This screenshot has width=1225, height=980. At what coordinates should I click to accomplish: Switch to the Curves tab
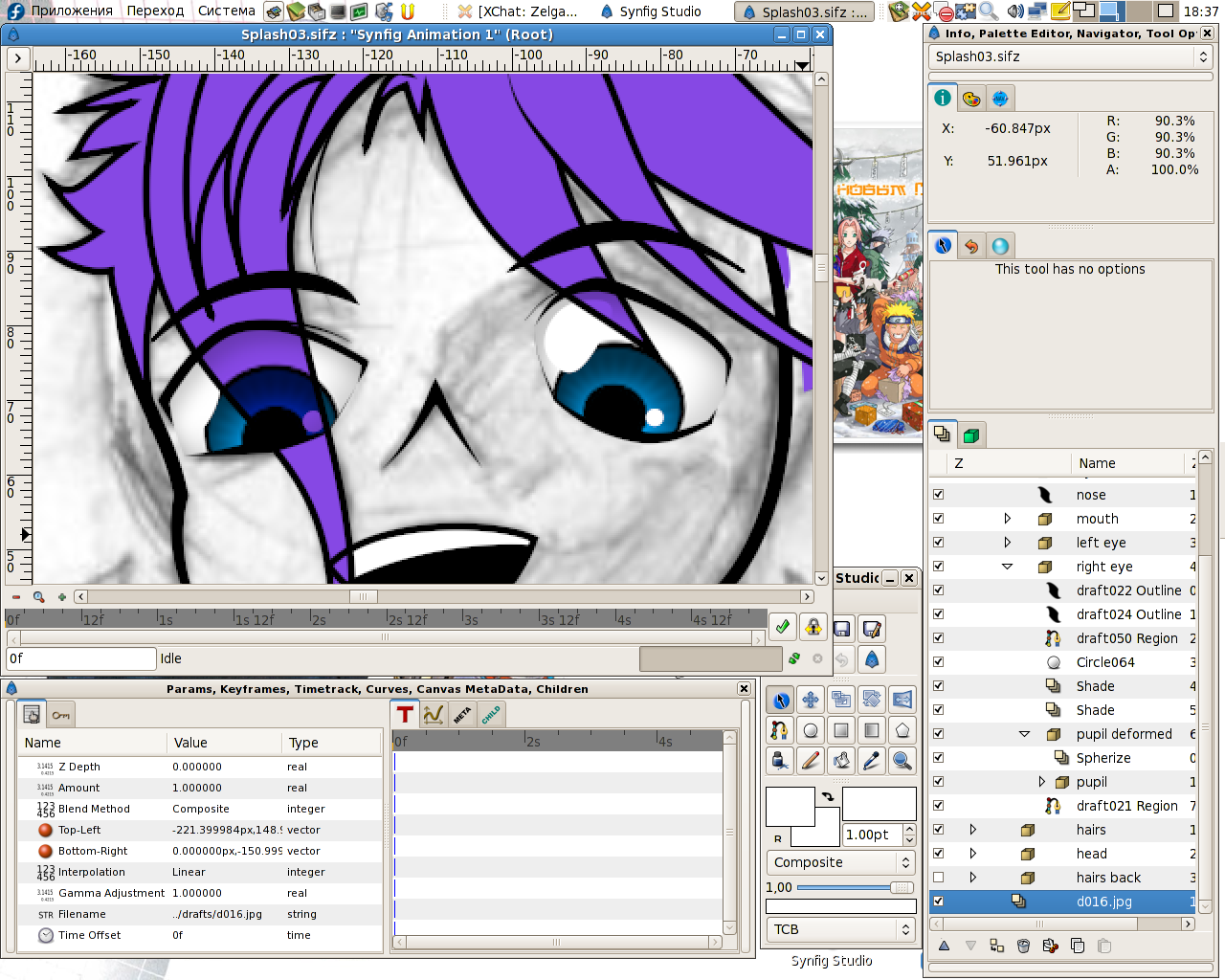pyautogui.click(x=434, y=714)
